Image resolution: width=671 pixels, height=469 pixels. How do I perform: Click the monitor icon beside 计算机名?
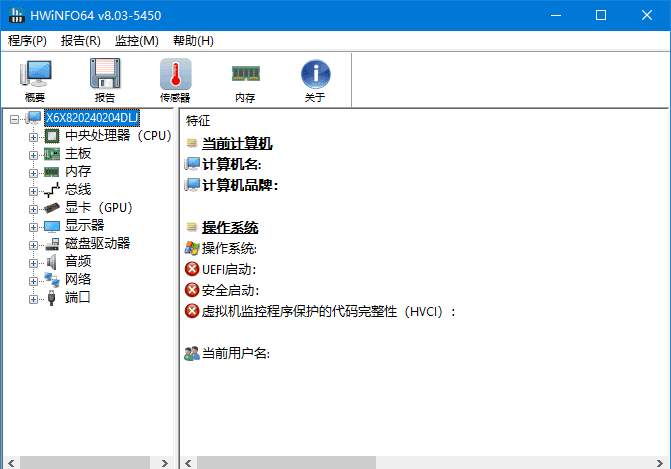[192, 164]
